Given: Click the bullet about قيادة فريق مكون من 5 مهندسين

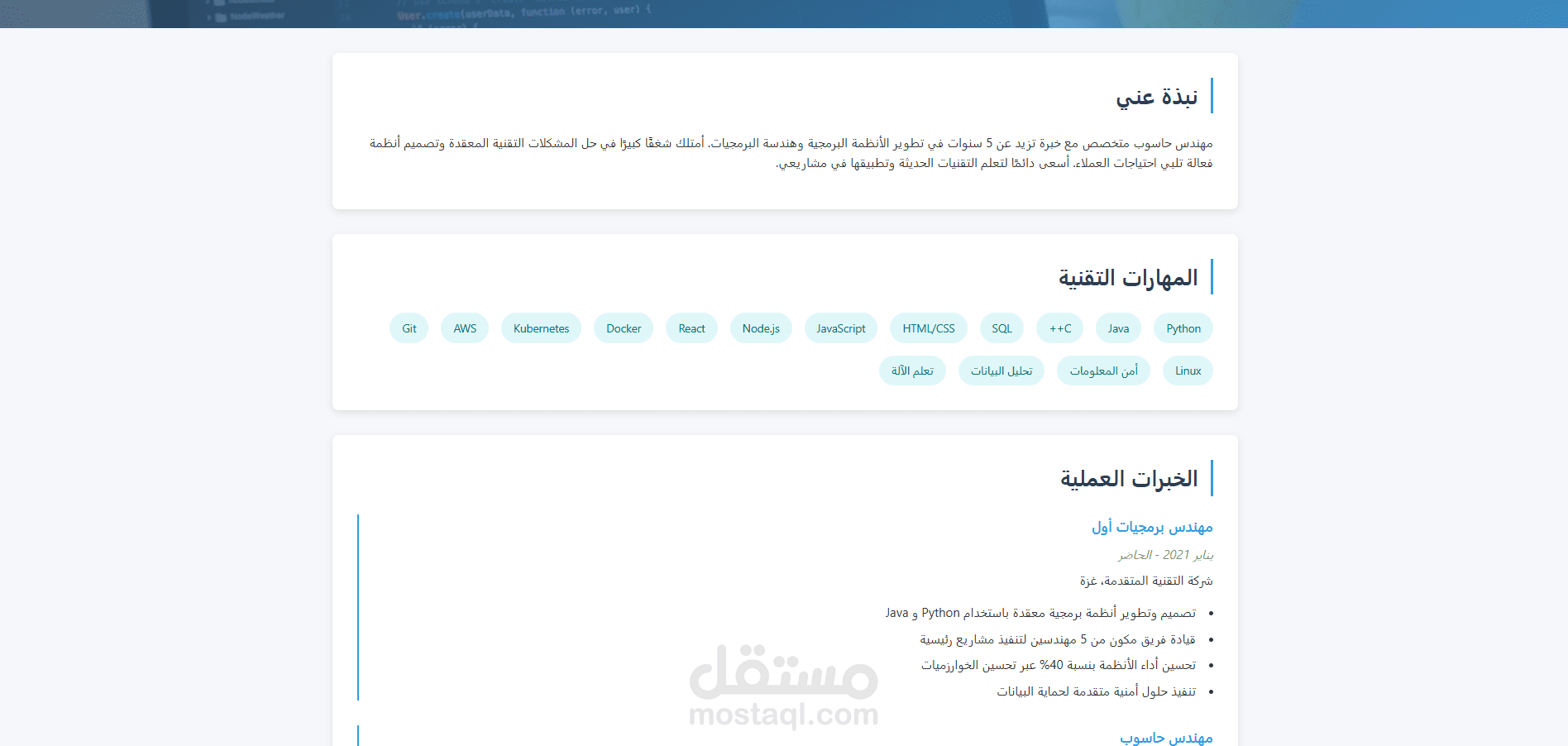Looking at the screenshot, I should pyautogui.click(x=1058, y=639).
